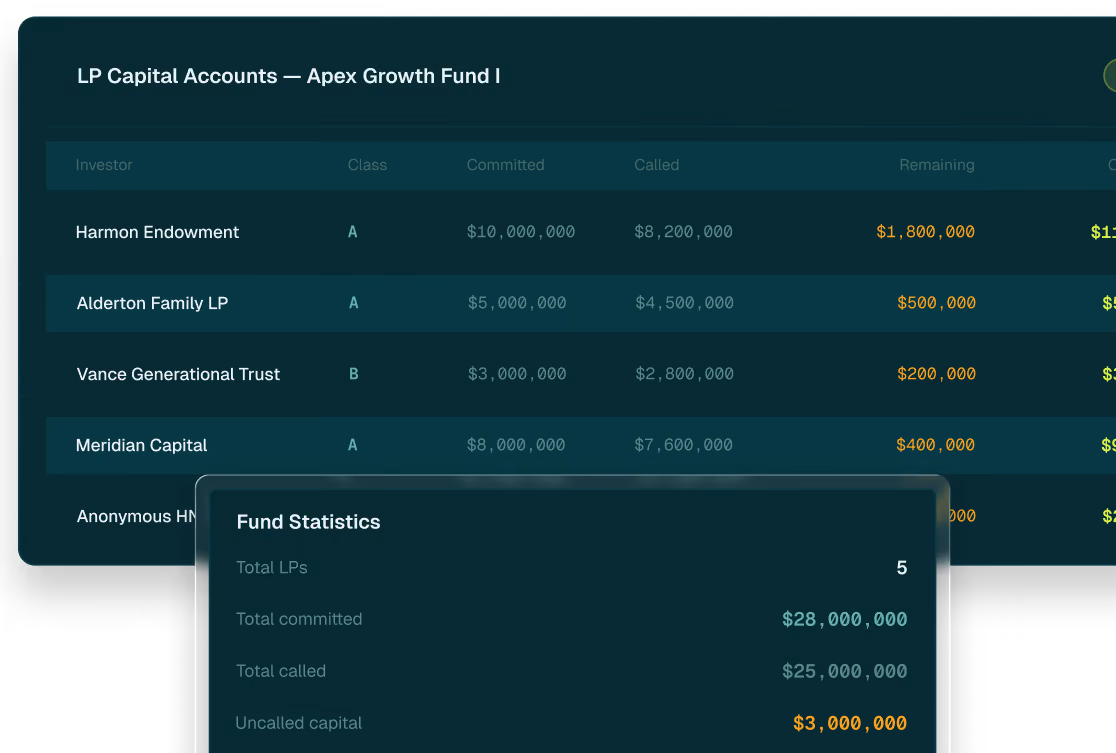Click the Total called label
The image size is (1116, 753).
tap(281, 671)
